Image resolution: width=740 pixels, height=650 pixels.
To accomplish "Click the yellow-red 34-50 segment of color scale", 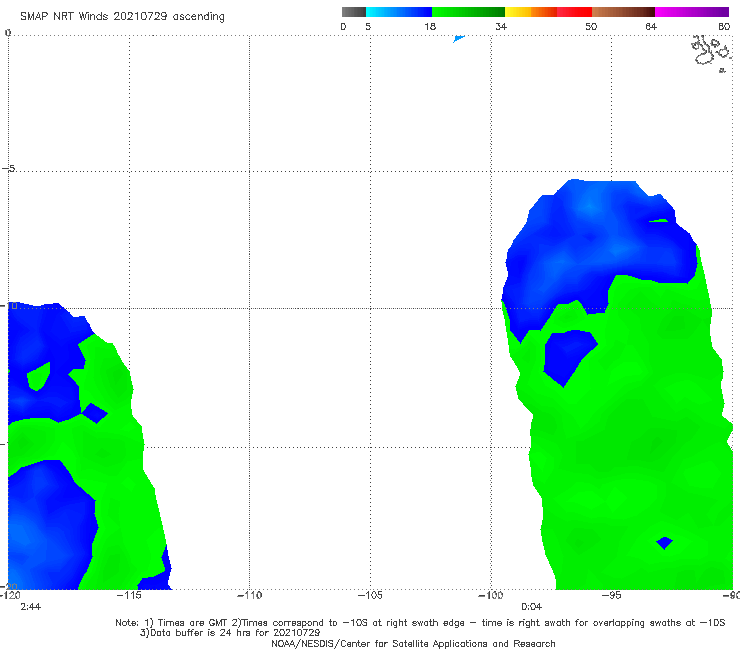I will (x=548, y=12).
